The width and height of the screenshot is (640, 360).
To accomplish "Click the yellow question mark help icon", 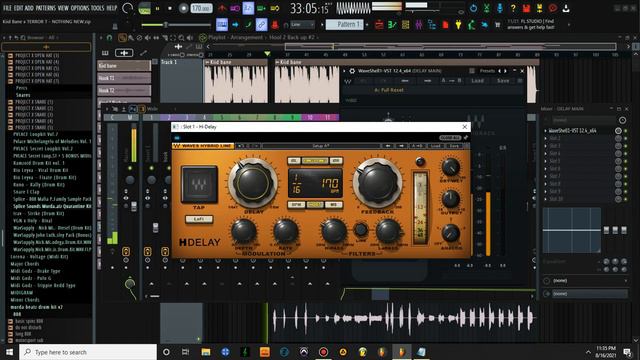I will tap(513, 8).
